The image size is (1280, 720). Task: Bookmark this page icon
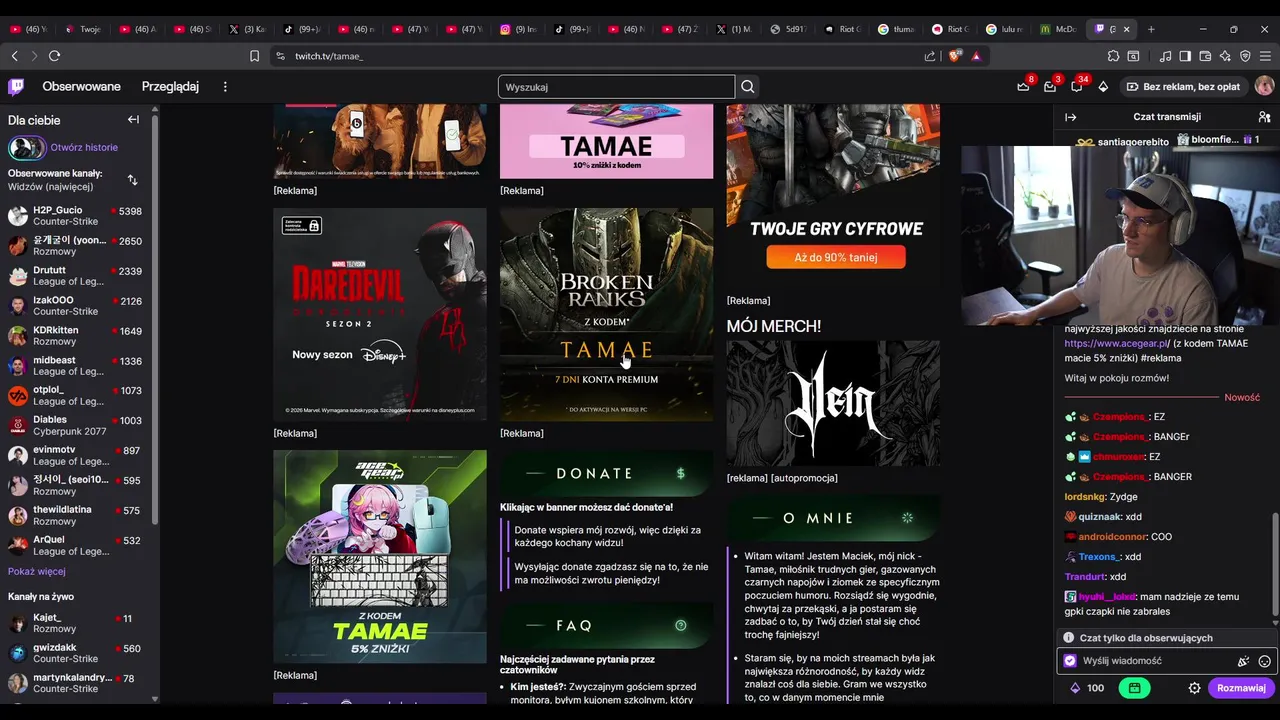pos(255,56)
